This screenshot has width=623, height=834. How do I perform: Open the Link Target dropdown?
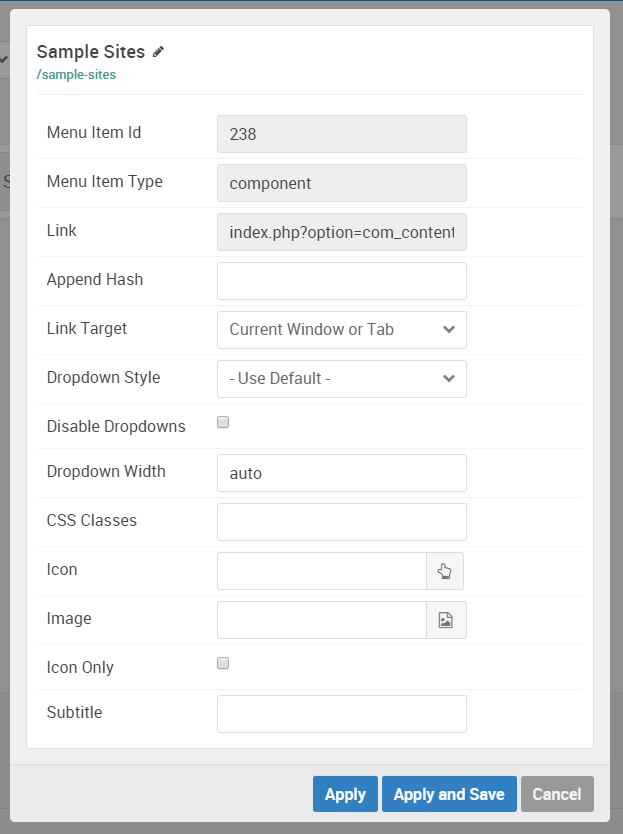tap(341, 330)
